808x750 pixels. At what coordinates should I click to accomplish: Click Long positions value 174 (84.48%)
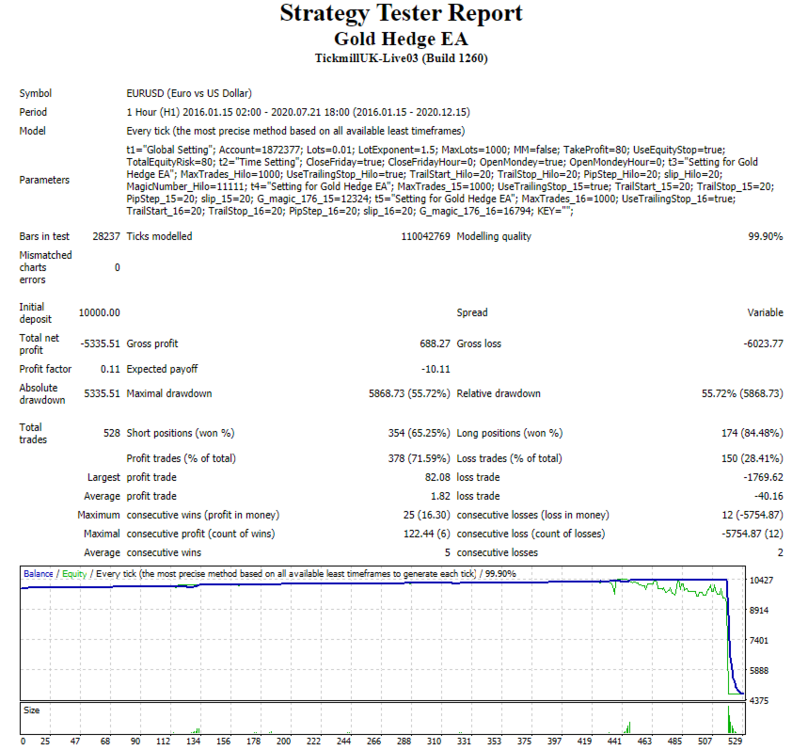point(752,433)
